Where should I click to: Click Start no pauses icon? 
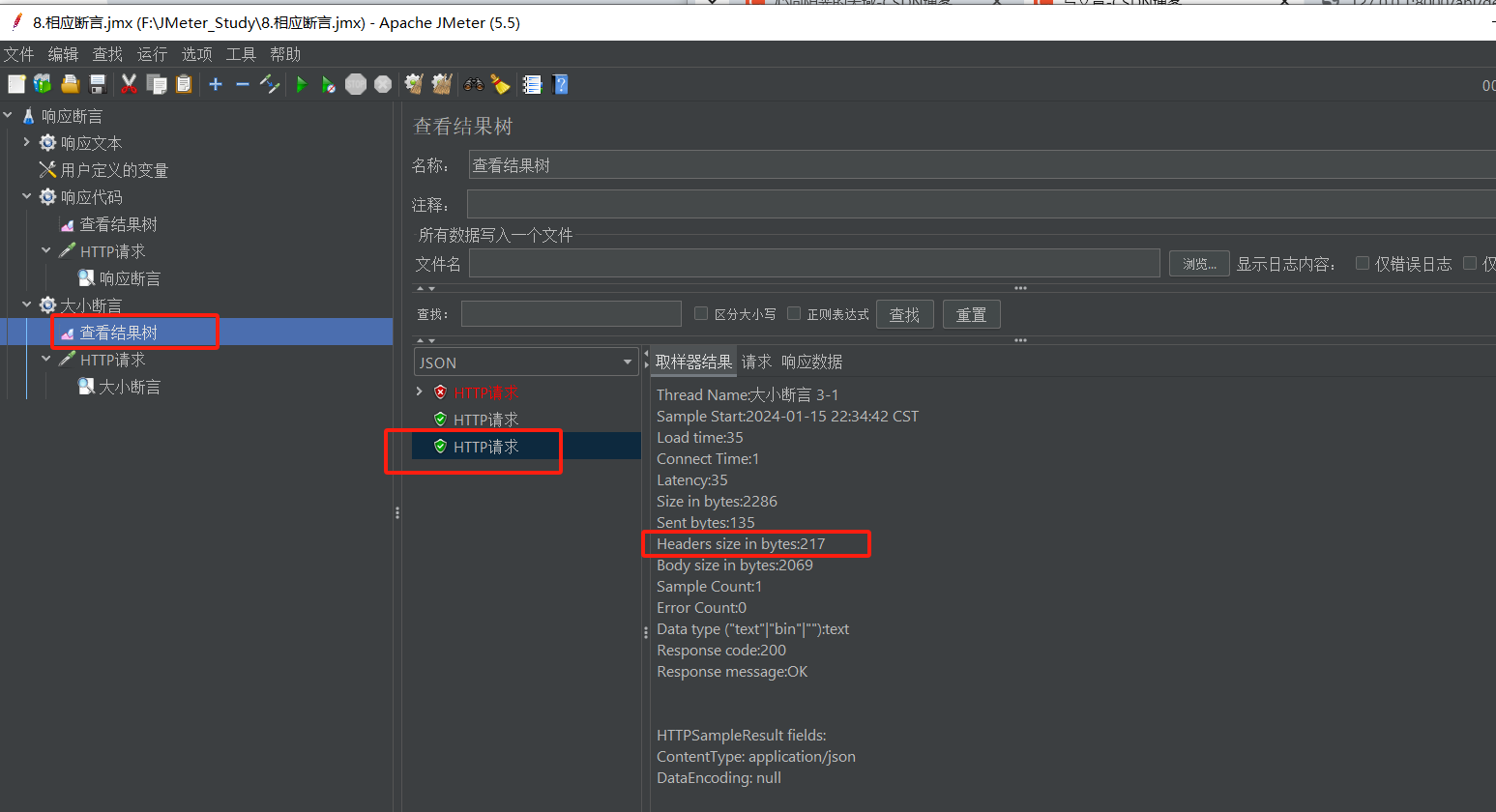pyautogui.click(x=329, y=85)
